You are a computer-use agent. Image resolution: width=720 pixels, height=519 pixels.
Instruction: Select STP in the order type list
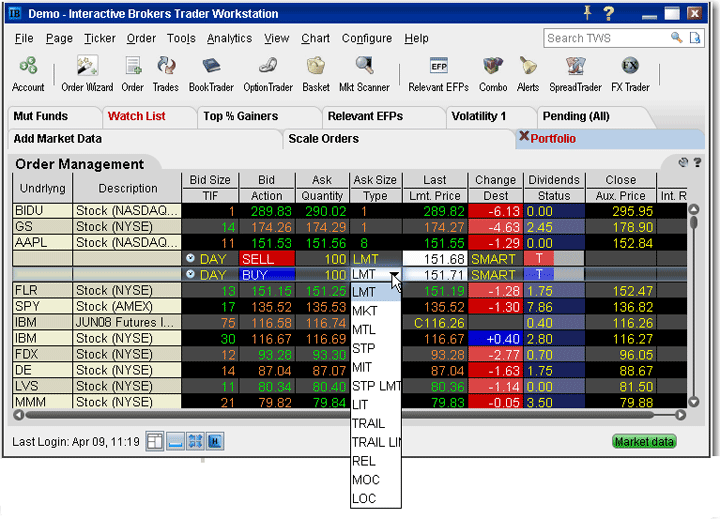point(376,349)
